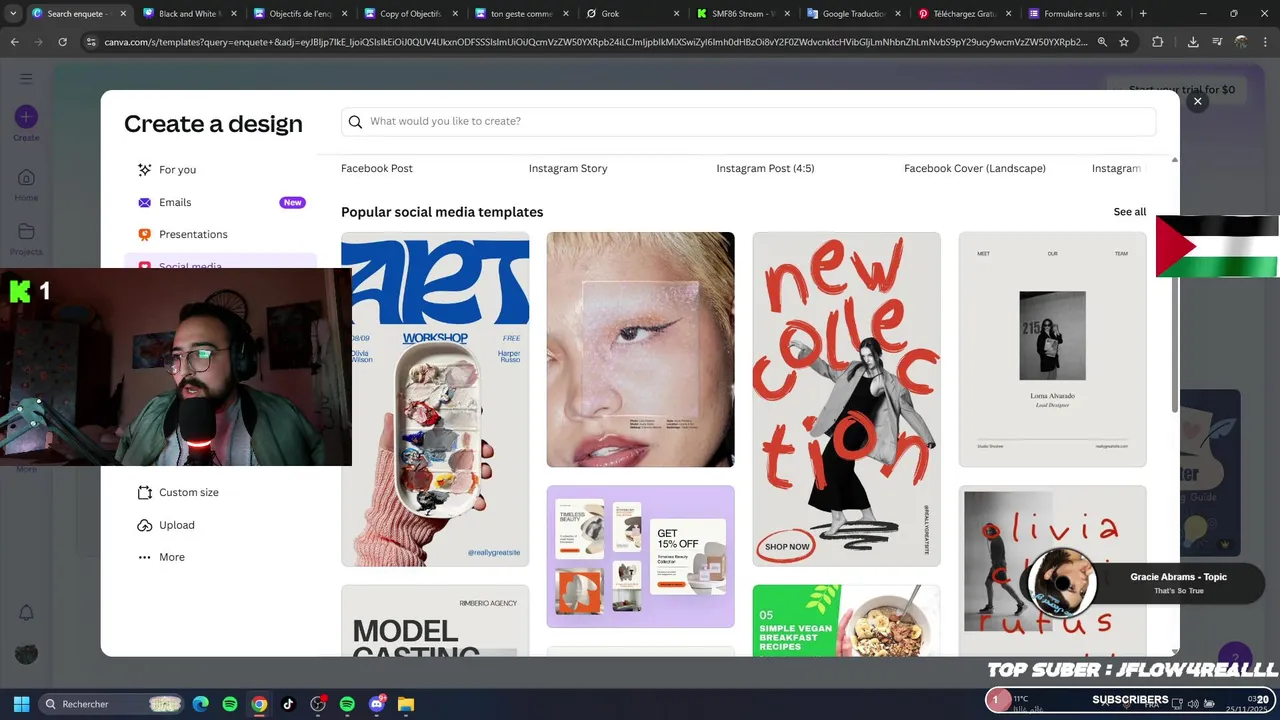Click the Upload cloud icon
The width and height of the screenshot is (1280, 720).
(x=145, y=525)
